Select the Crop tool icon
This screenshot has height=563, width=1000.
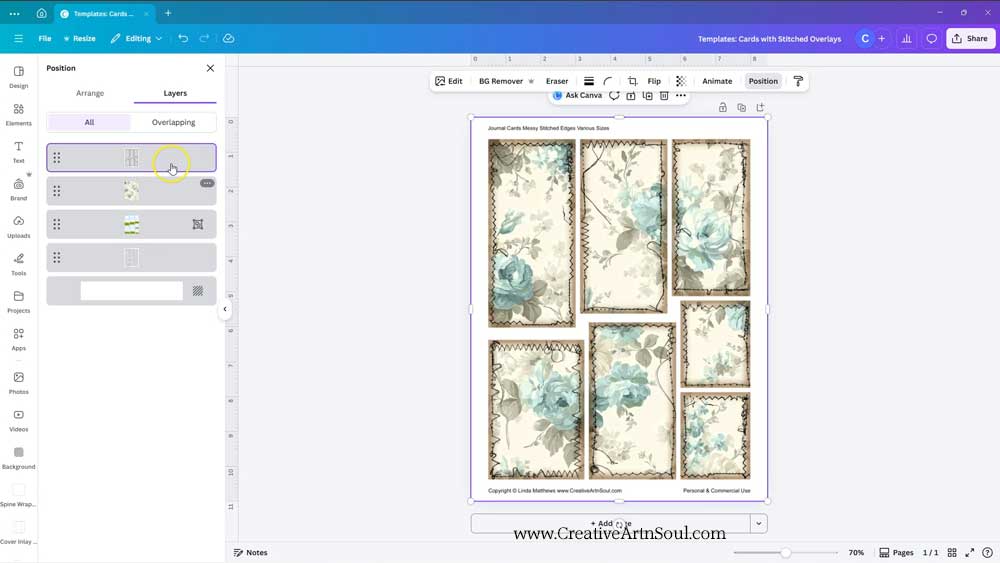[x=632, y=81]
